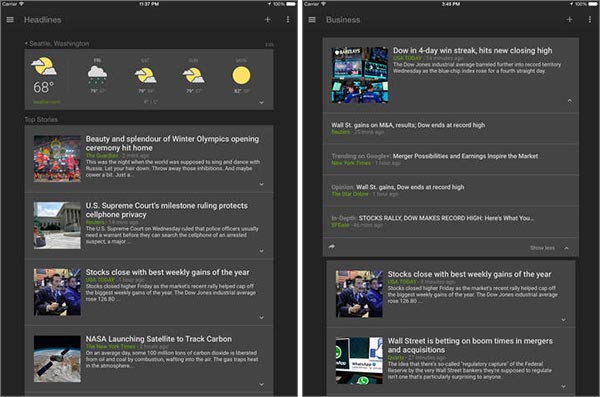Open the STOCKS RALLY, DOW MAKES RECORD HIGH article
The image size is (600, 397).
[x=446, y=218]
